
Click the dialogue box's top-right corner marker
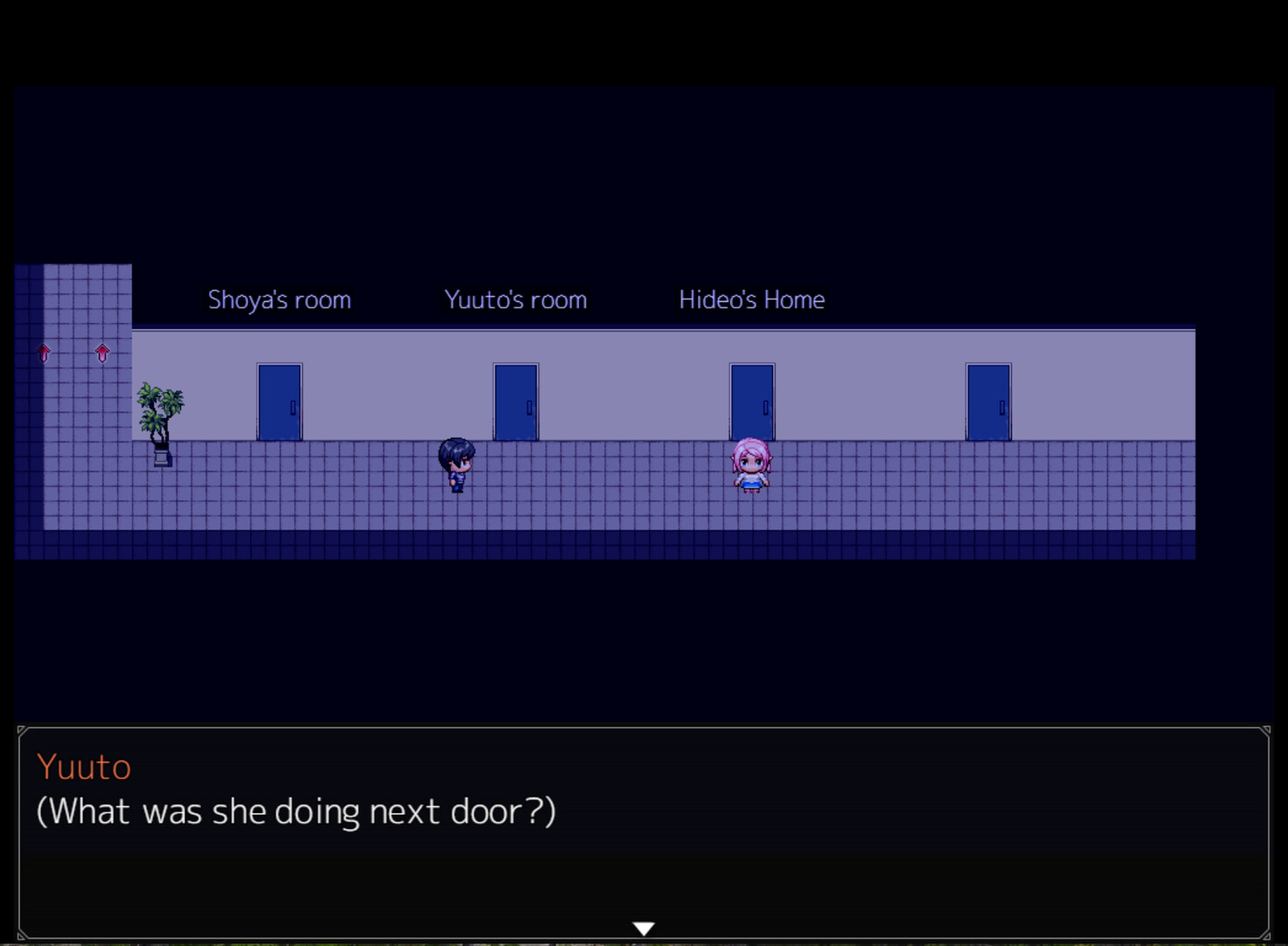(1264, 731)
